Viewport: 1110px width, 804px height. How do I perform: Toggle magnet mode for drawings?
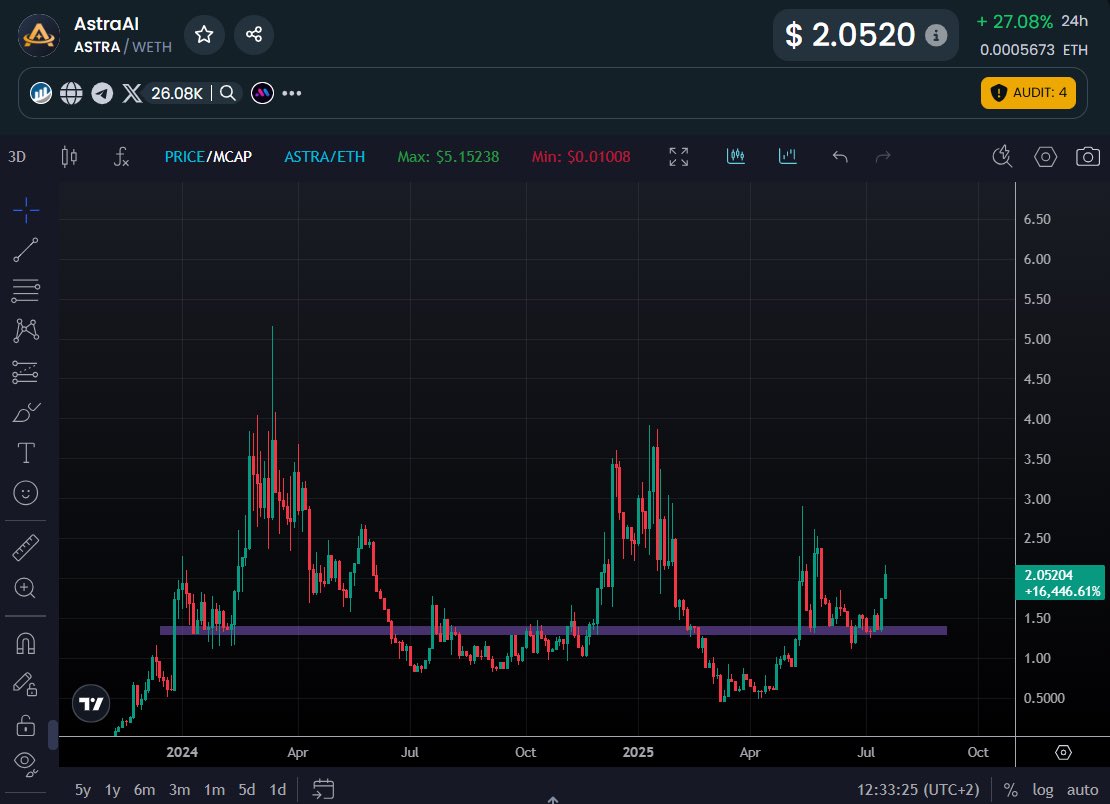(x=25, y=643)
